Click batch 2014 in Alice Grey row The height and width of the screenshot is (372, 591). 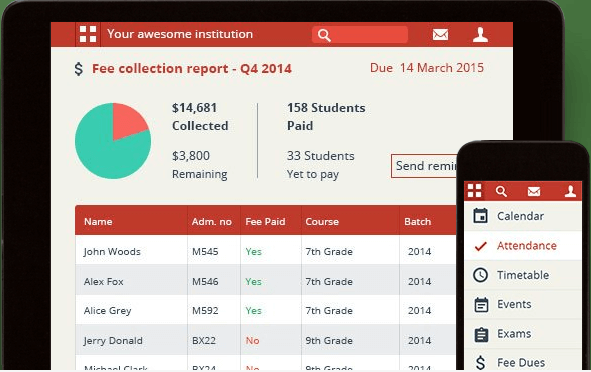[x=420, y=311]
